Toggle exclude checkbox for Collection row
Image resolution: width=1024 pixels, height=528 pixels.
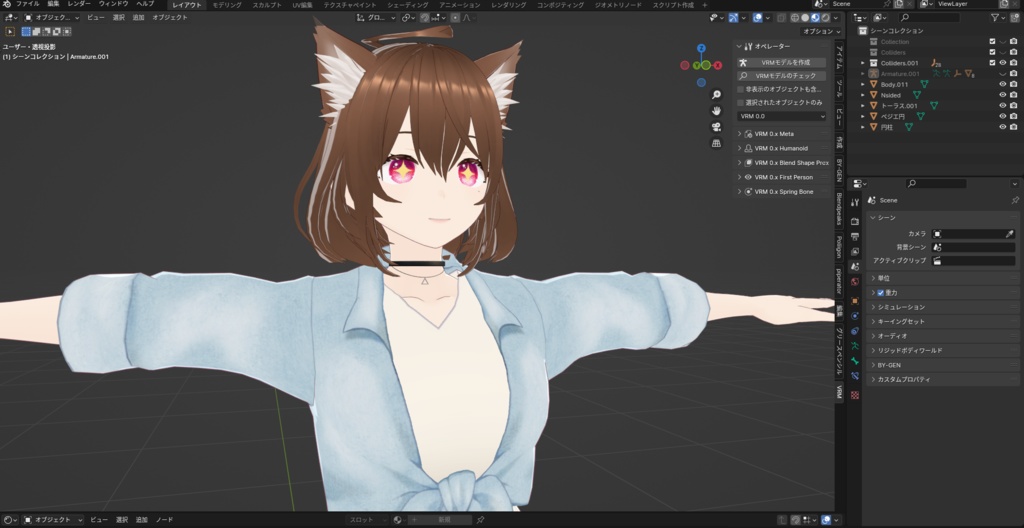click(993, 42)
